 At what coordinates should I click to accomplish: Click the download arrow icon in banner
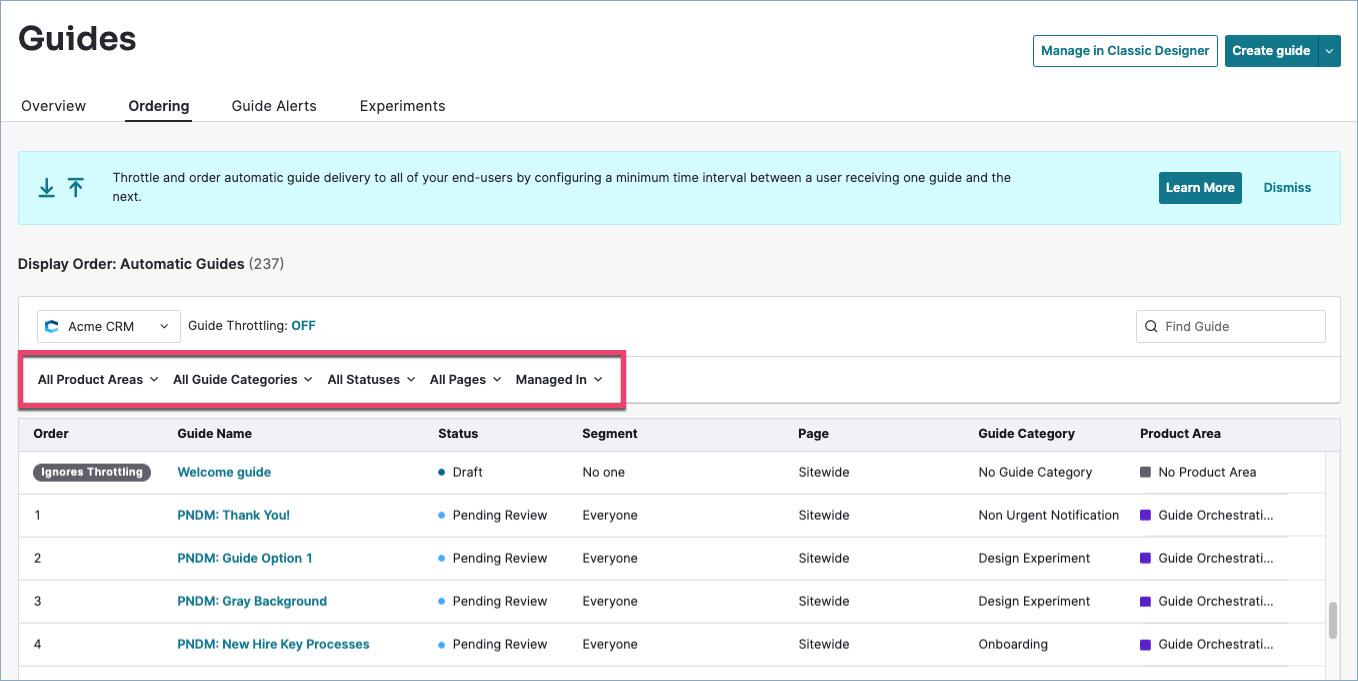(46, 188)
